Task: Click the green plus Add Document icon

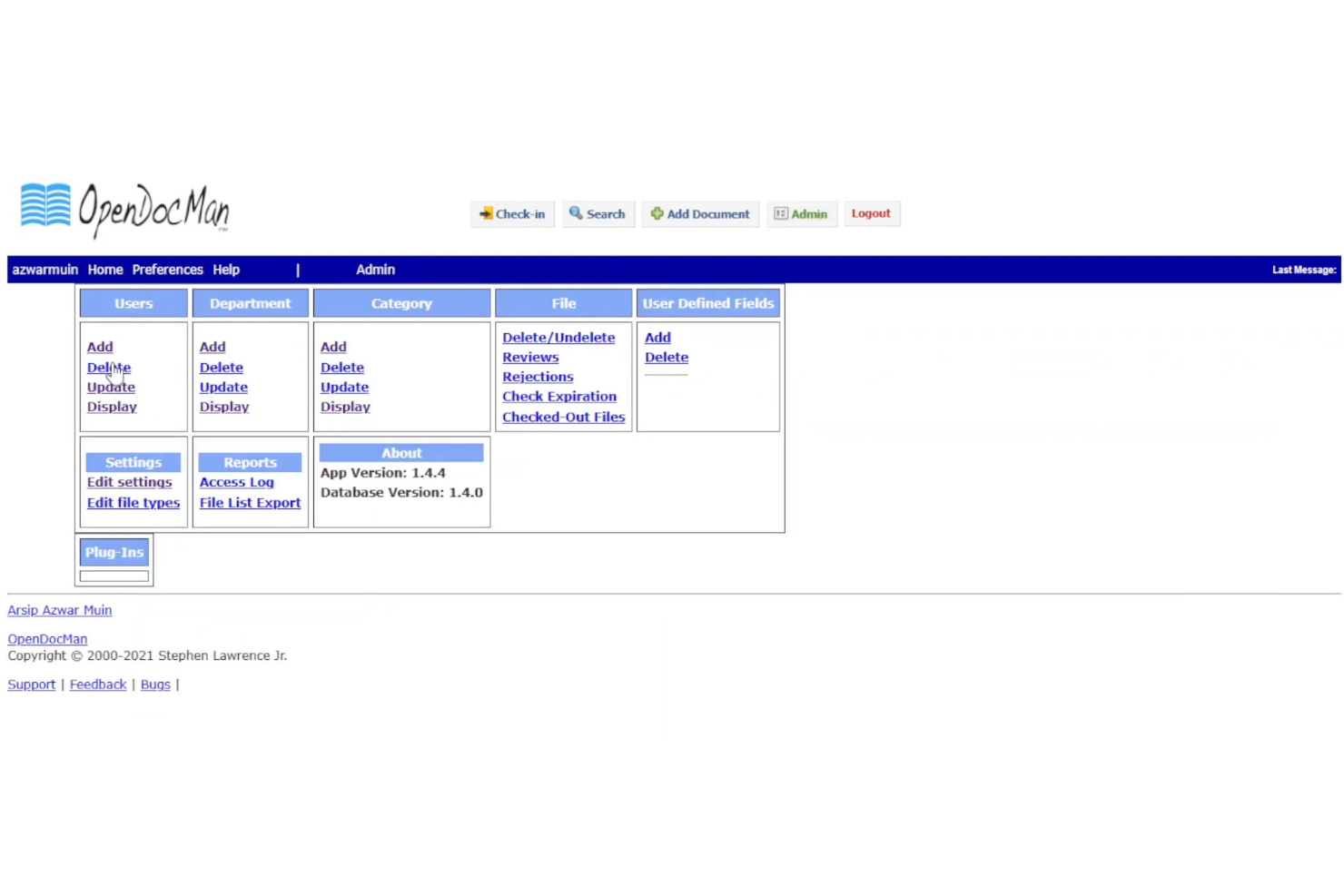Action: tap(657, 213)
